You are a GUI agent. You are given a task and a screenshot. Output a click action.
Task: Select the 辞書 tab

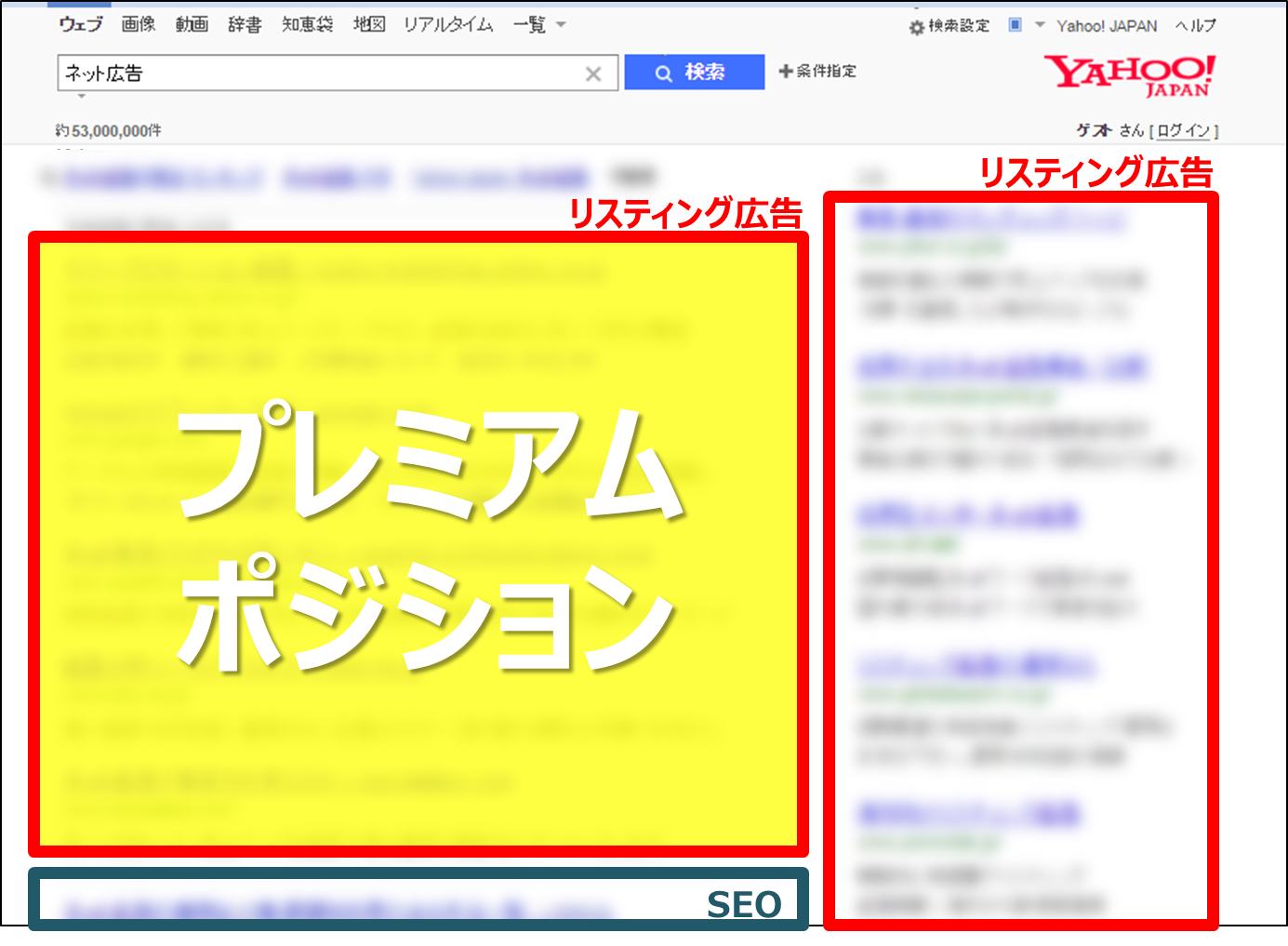click(x=245, y=25)
